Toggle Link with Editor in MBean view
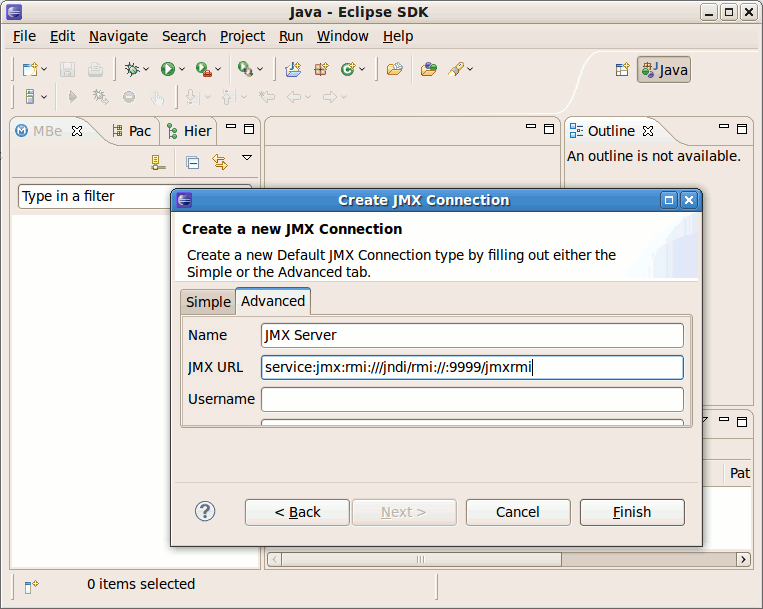 220,162
